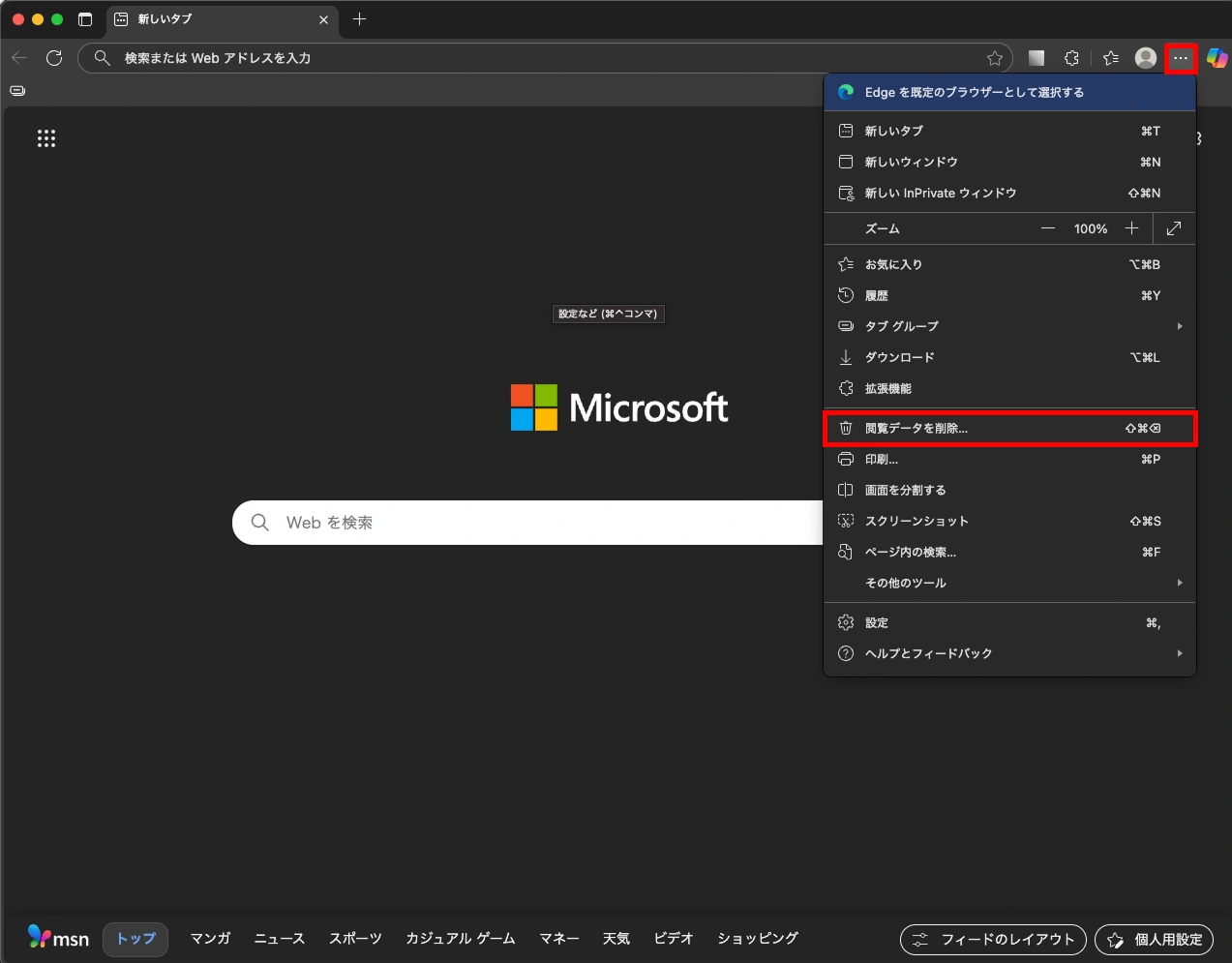The image size is (1232, 963).
Task: Click the 個人用設定 button
Action: [x=1153, y=939]
